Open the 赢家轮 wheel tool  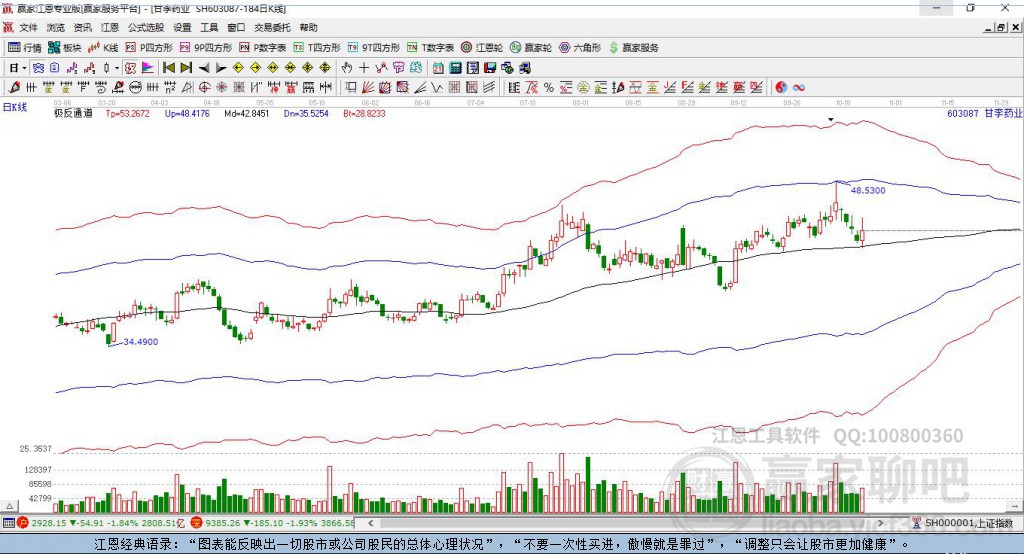pos(531,48)
